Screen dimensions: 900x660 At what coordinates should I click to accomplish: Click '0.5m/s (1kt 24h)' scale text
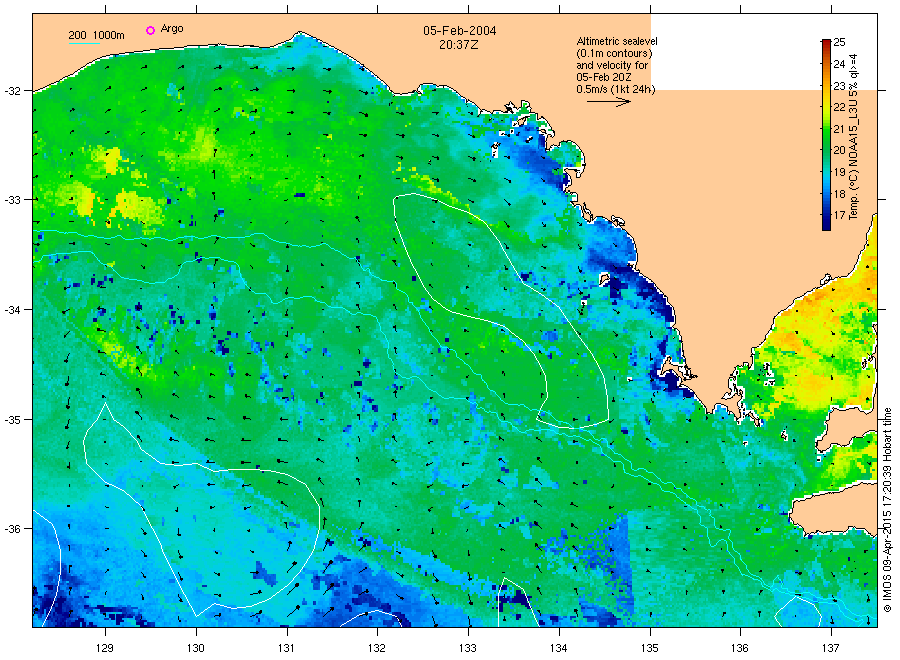(x=616, y=89)
